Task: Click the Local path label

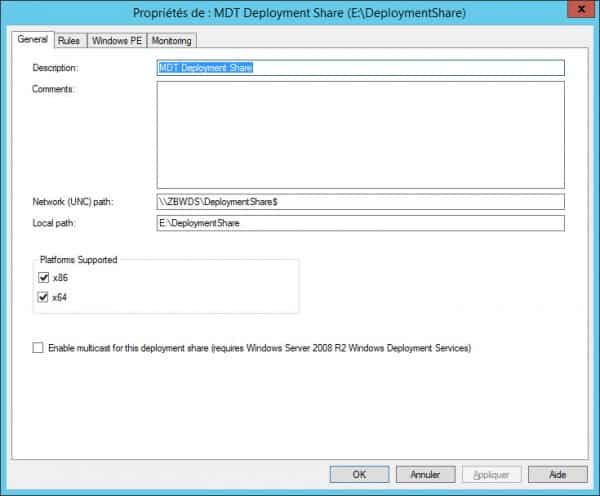Action: click(54, 223)
